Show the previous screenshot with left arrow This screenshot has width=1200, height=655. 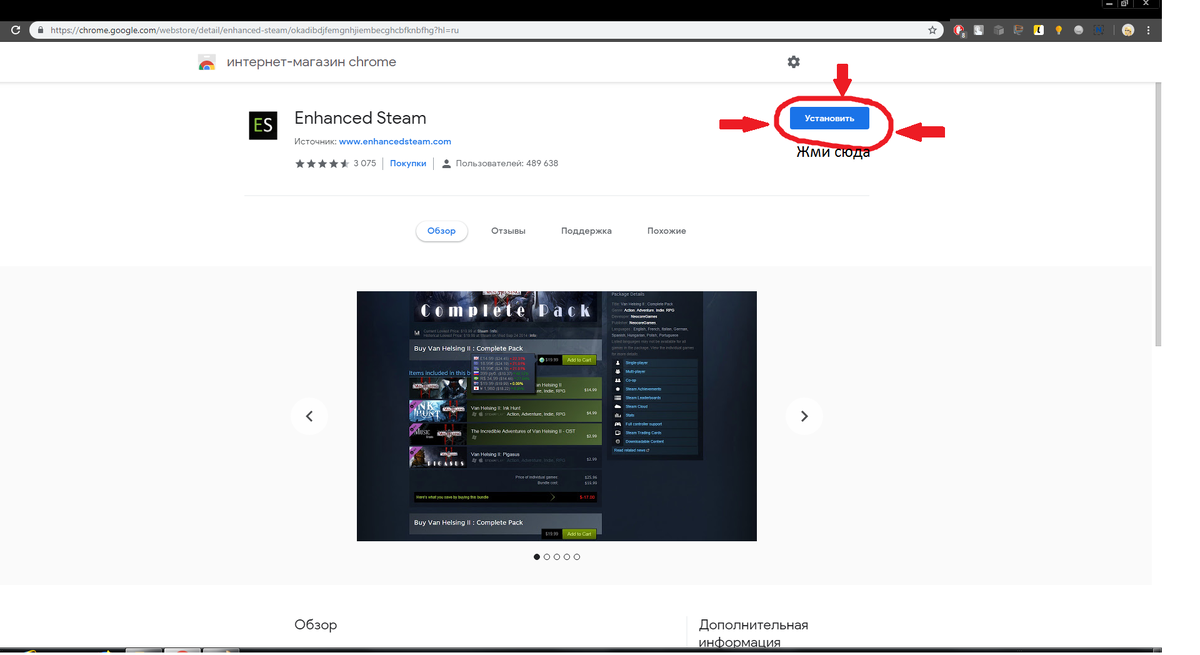click(x=309, y=416)
